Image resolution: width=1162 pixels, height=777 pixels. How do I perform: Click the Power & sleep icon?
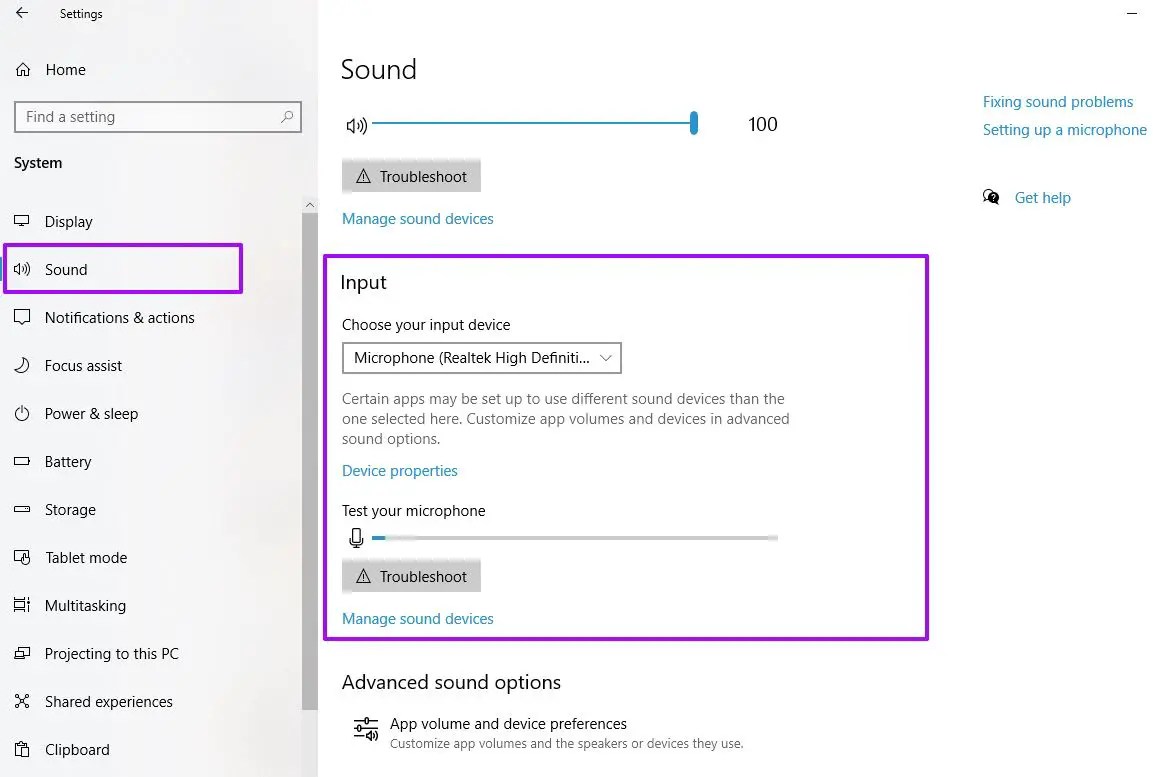pyautogui.click(x=22, y=413)
